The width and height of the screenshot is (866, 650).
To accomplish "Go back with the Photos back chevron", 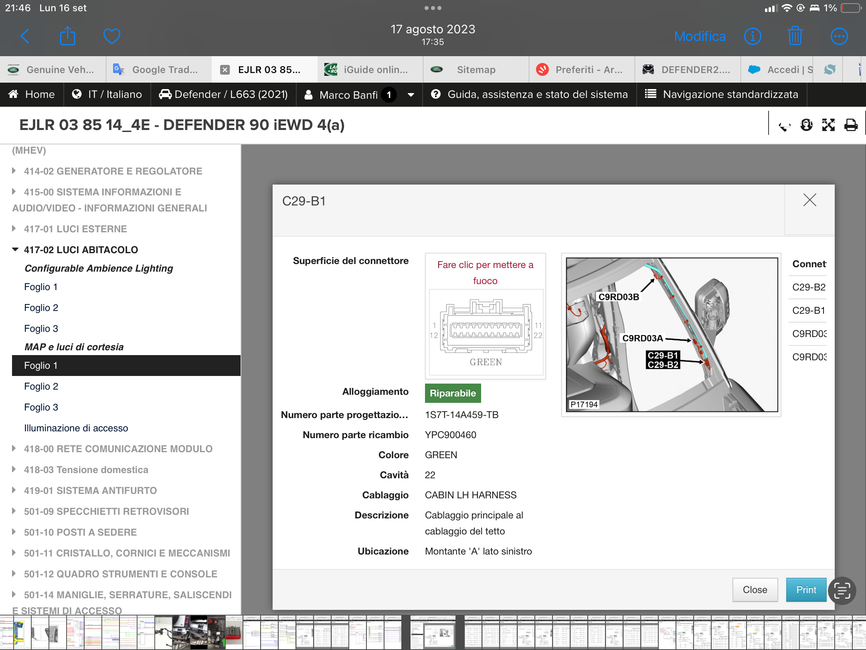I will [25, 36].
